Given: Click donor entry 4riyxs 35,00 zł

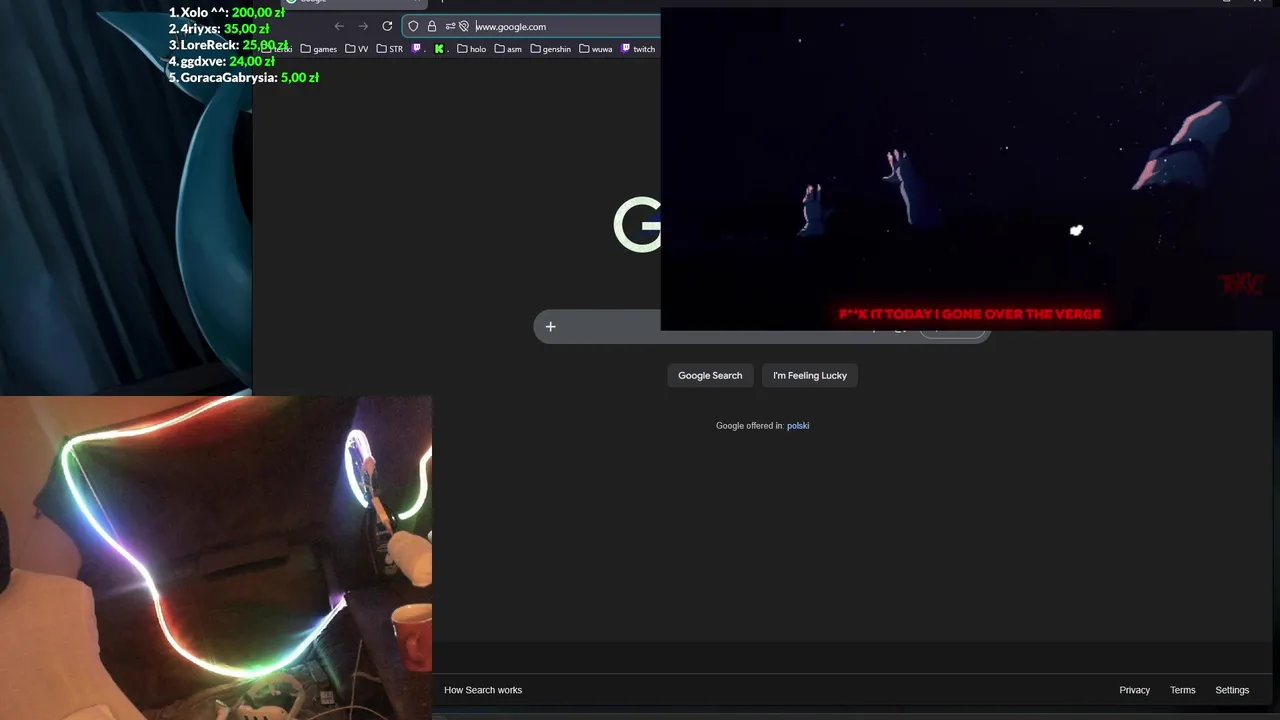Looking at the screenshot, I should pyautogui.click(x=219, y=28).
